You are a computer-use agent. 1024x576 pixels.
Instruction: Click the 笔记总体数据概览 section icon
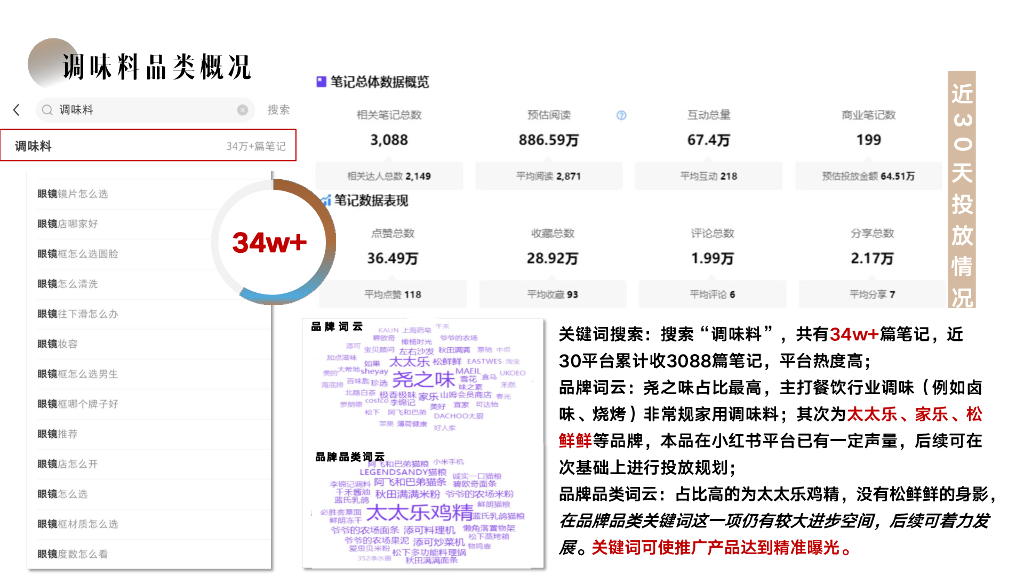(x=321, y=82)
